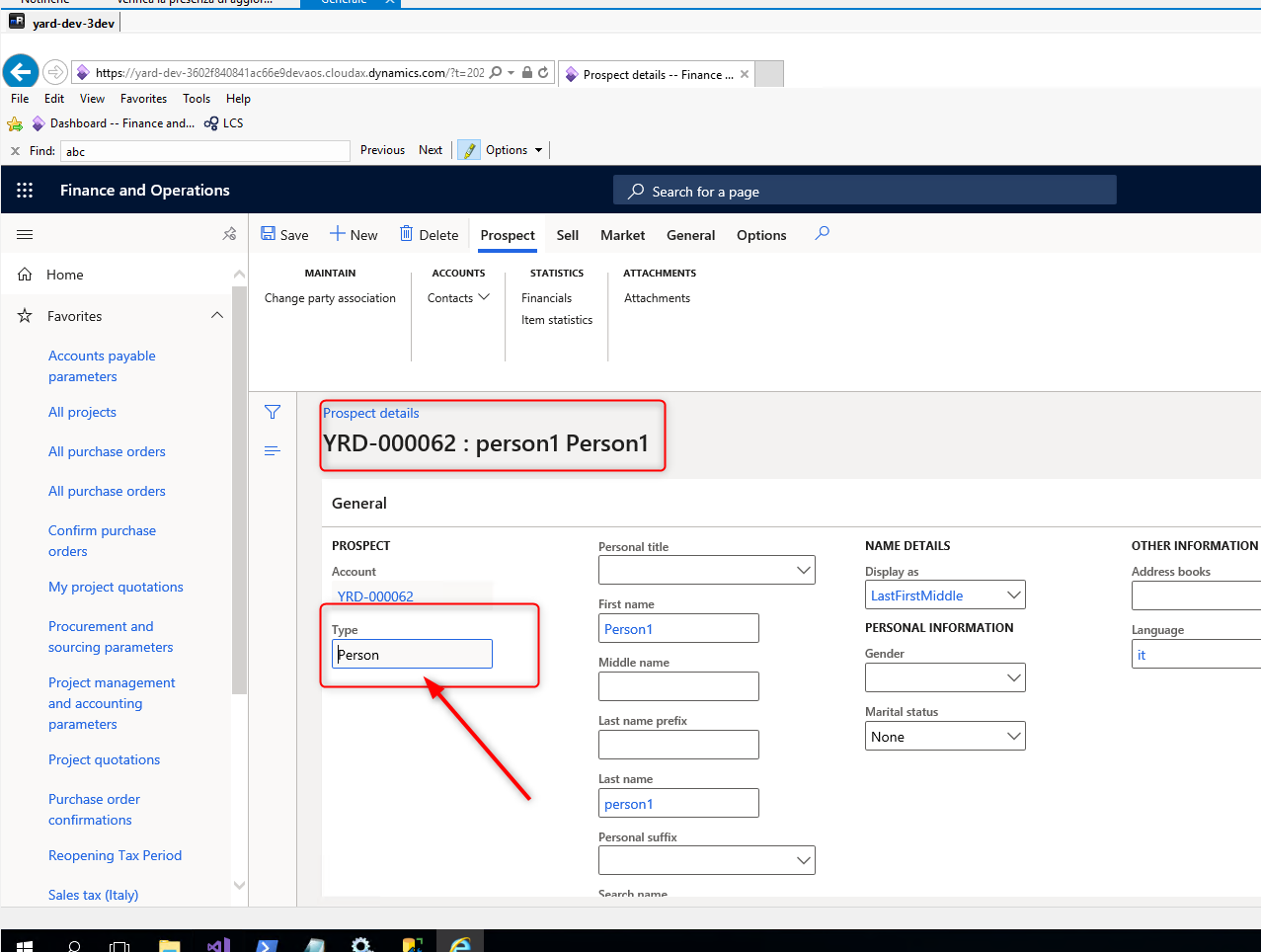
Task: Click the Middle name input field
Action: click(x=678, y=686)
